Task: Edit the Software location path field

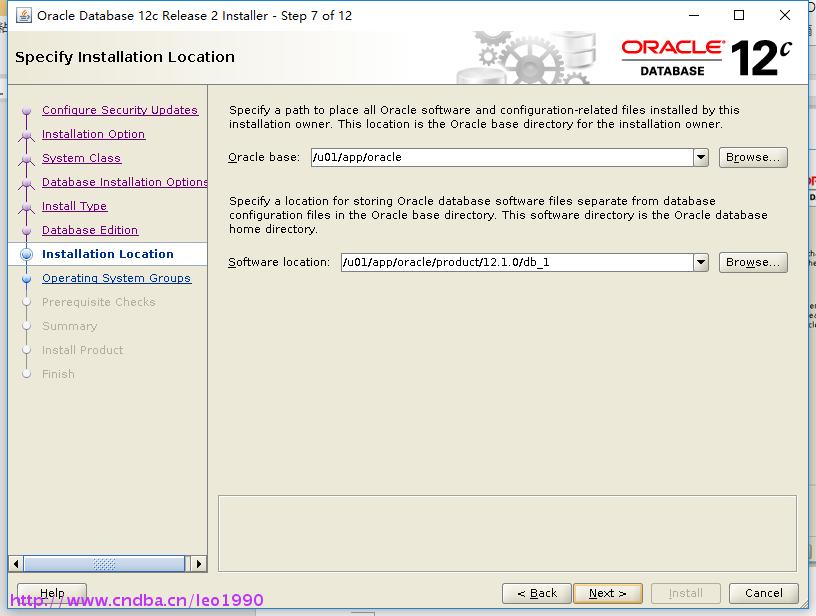Action: [517, 262]
